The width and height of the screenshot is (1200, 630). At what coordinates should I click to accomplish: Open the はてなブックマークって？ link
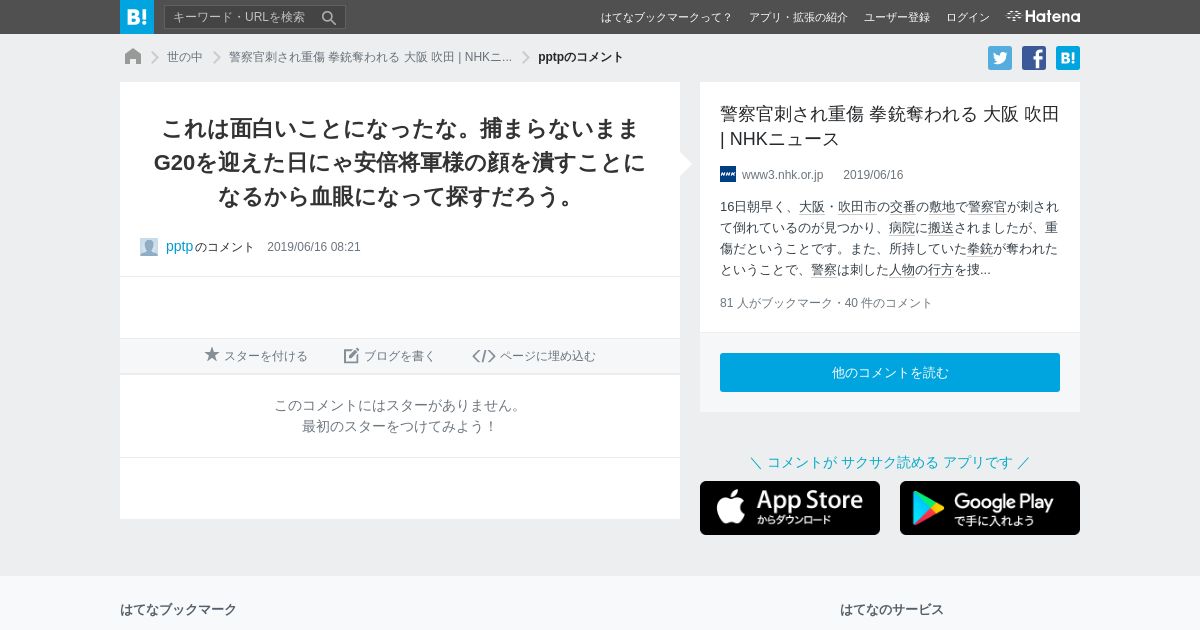666,17
